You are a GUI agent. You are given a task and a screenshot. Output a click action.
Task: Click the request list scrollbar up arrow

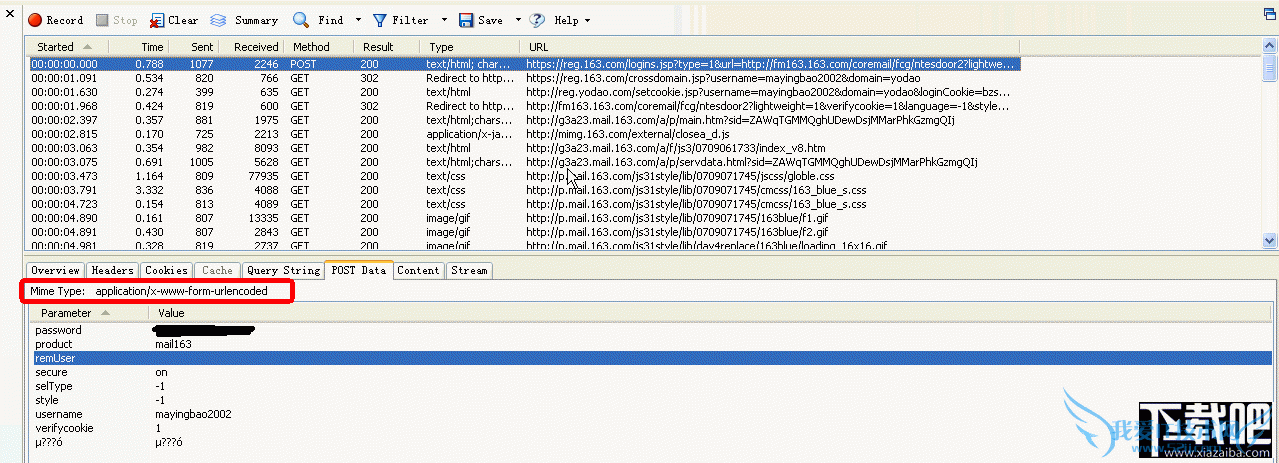[1270, 47]
